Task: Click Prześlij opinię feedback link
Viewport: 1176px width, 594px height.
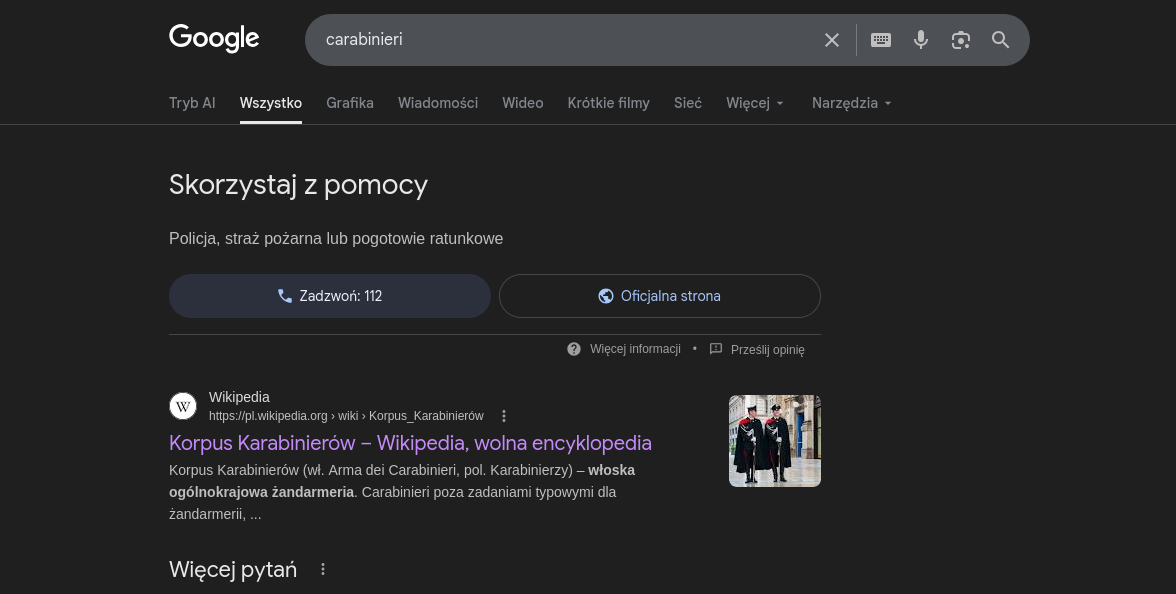Action: pos(767,350)
